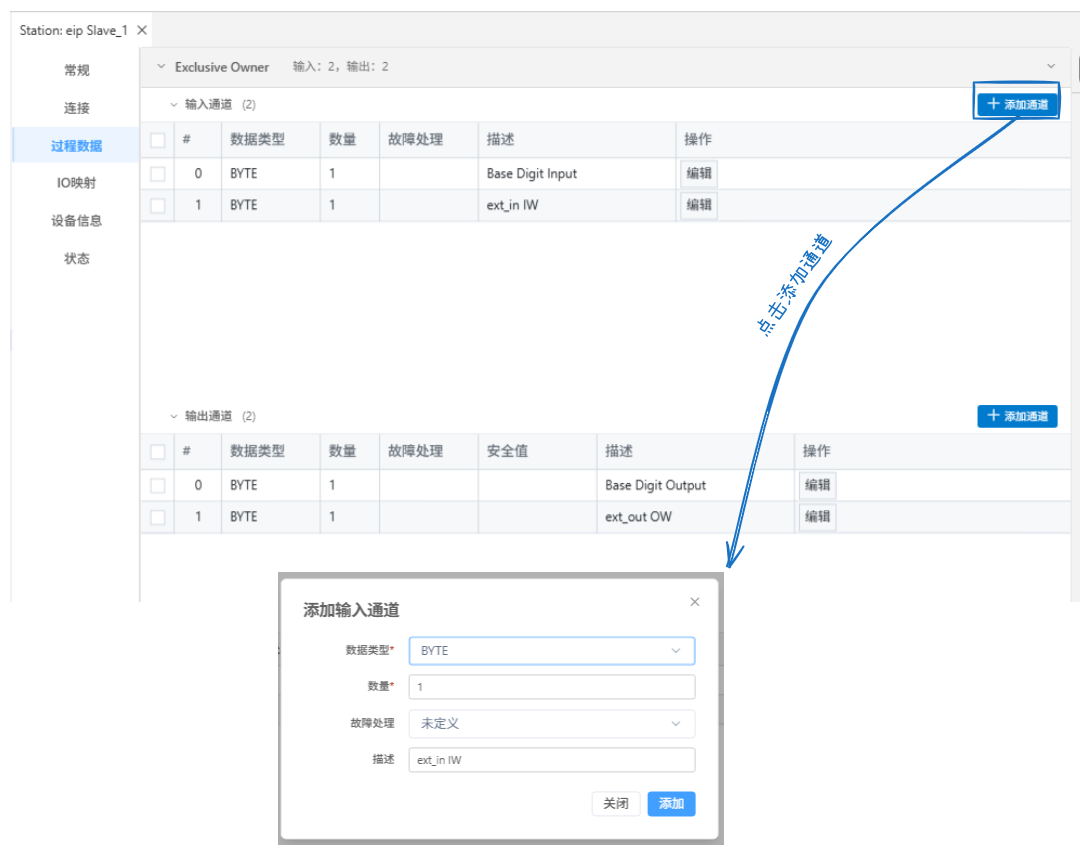Screen dimensions: 1090x855
Task: Click the 关闭 button in dialog
Action: tap(615, 804)
